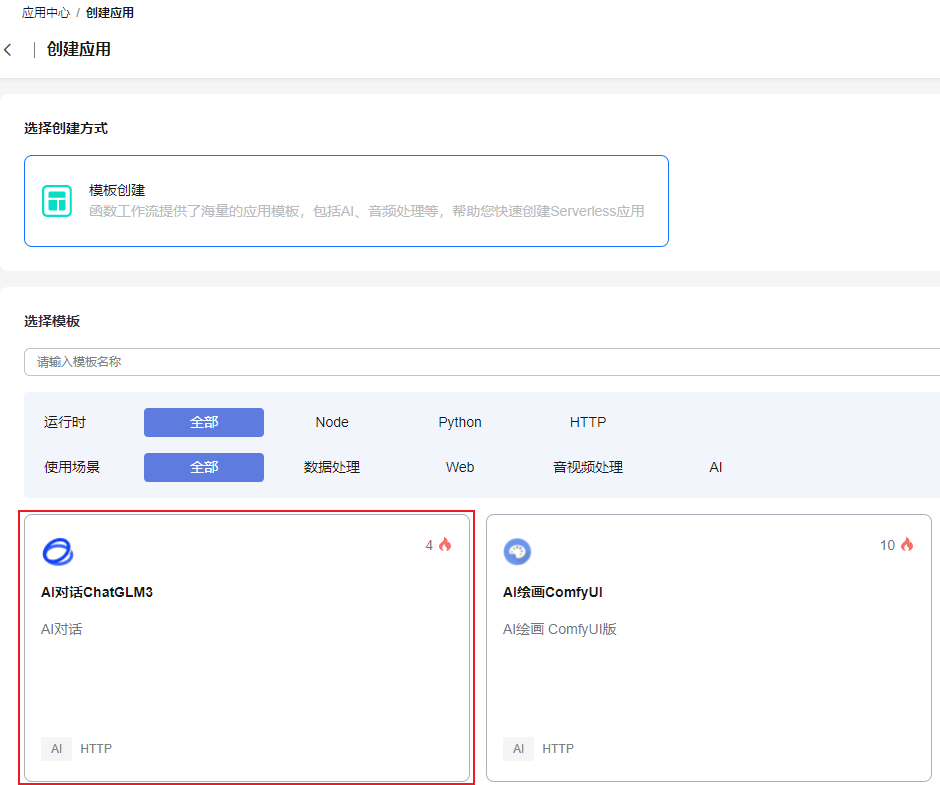Screen dimensions: 940x785
Task: Filter scenario by AI
Action: (716, 467)
